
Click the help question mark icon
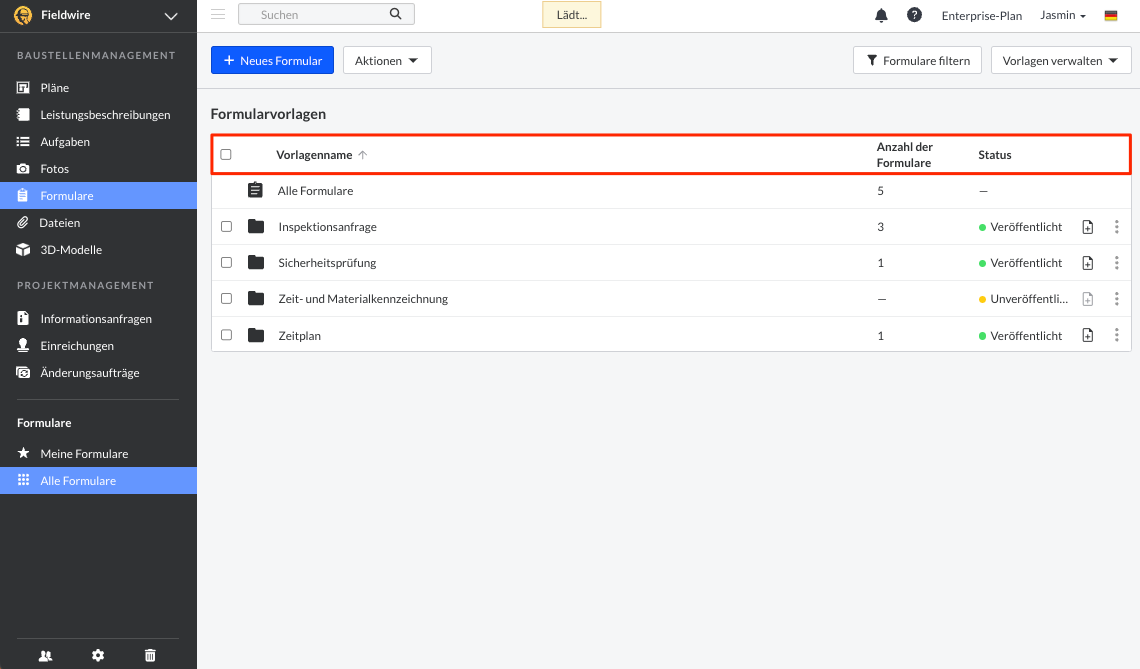(914, 15)
